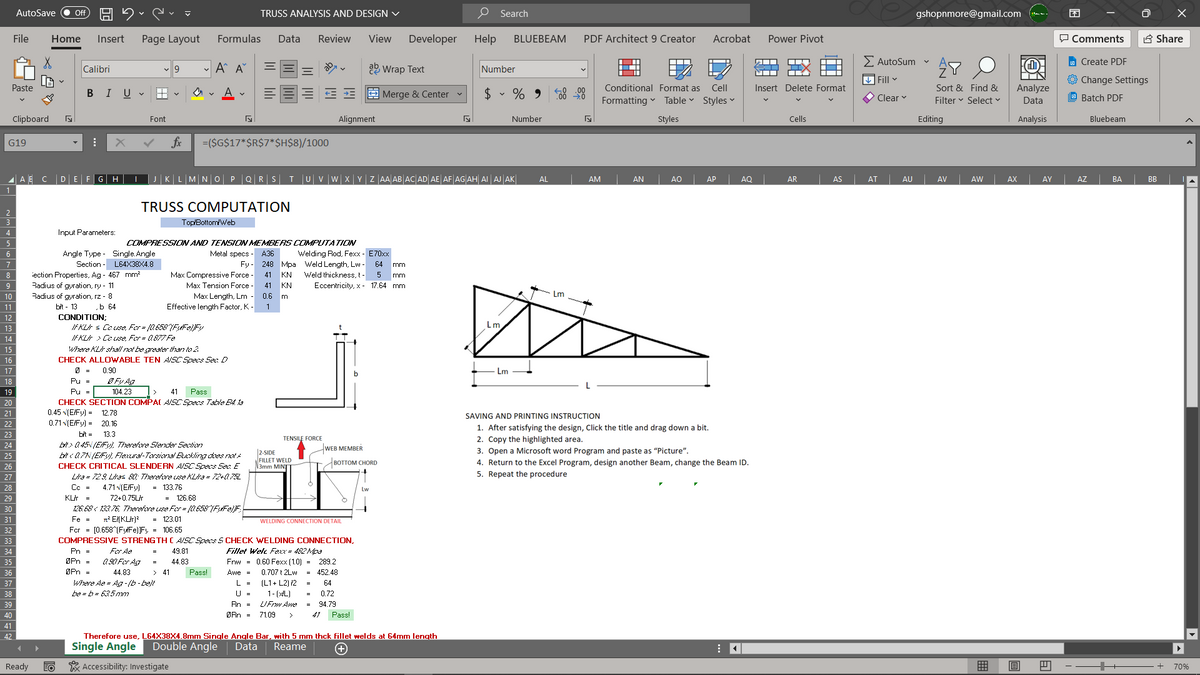
Task: Click the Comments button
Action: 1092,39
